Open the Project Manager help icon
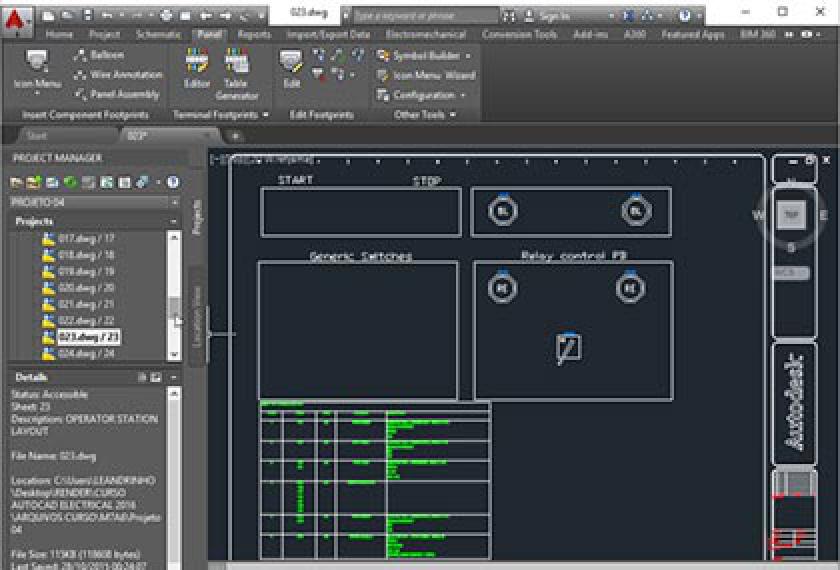Screen dimensions: 840x570 [x=172, y=182]
